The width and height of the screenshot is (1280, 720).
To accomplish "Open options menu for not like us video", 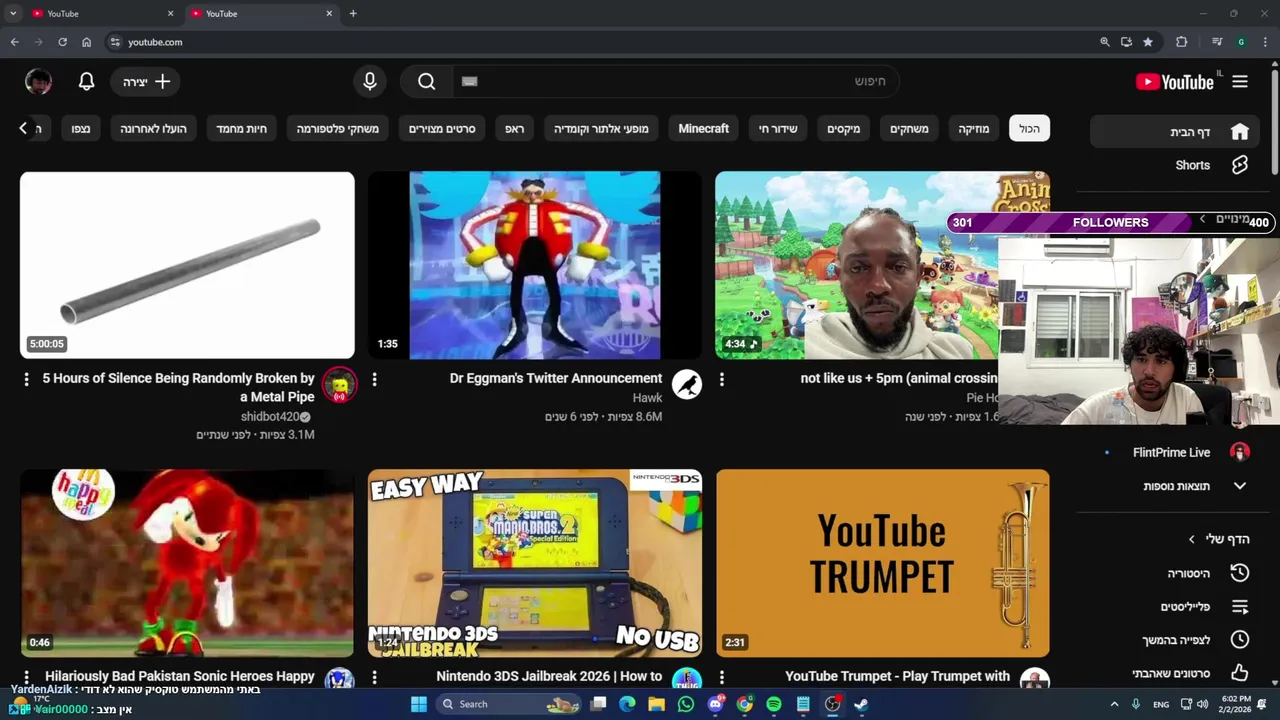I will (721, 380).
